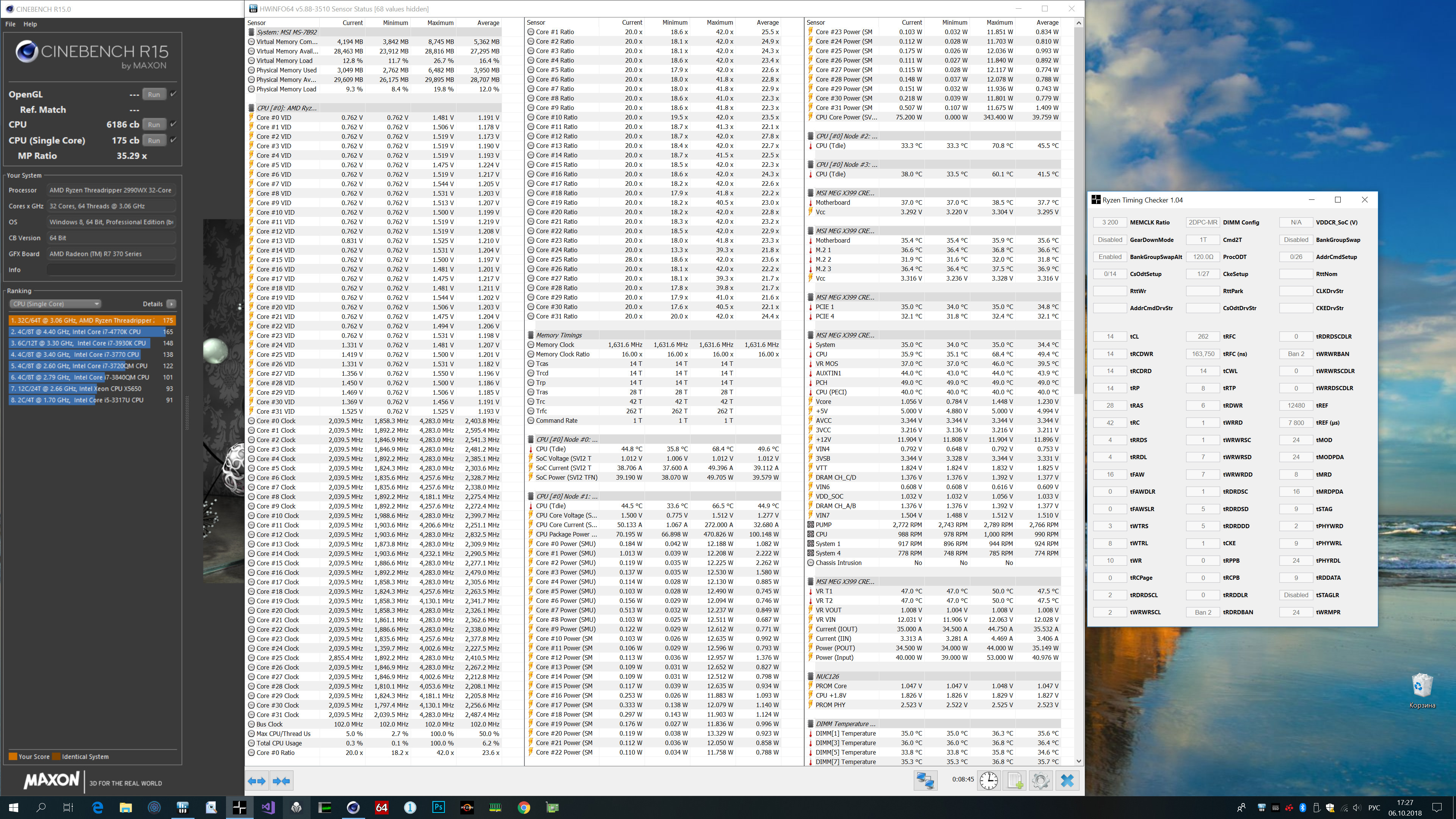Open clock showing 17:27 06.10.2018
Screen dimensions: 1456x819
click(x=1404, y=808)
